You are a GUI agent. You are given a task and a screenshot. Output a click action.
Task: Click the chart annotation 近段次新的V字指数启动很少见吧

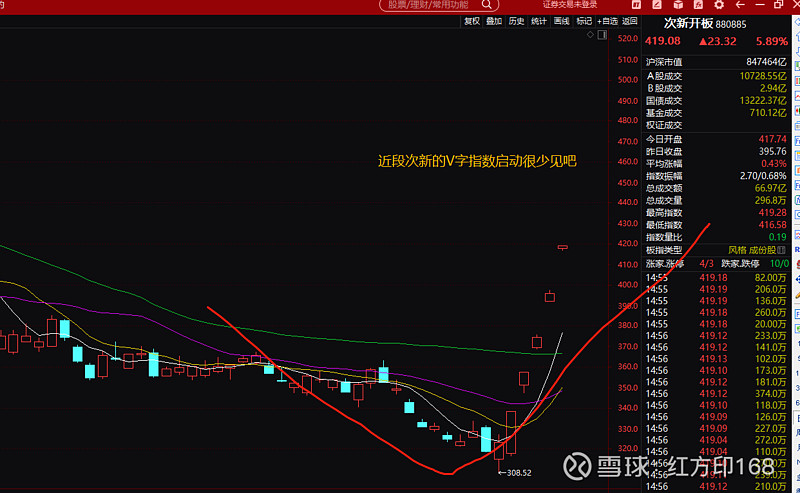click(x=477, y=161)
